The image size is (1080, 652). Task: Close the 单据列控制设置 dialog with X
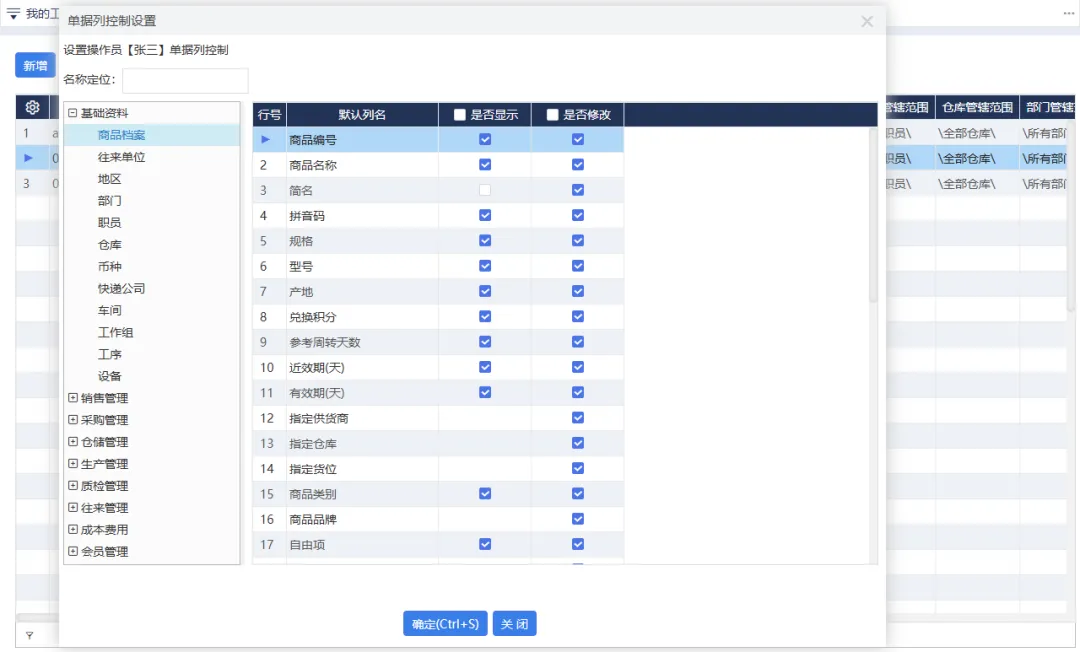coord(867,21)
